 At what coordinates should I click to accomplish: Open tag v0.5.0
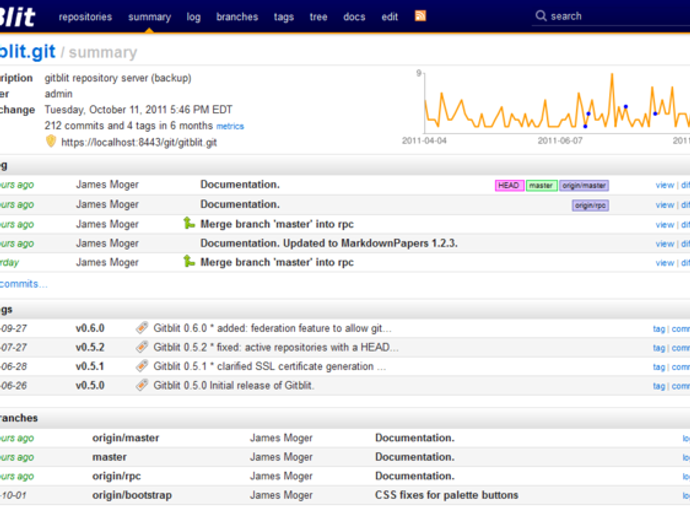90,385
